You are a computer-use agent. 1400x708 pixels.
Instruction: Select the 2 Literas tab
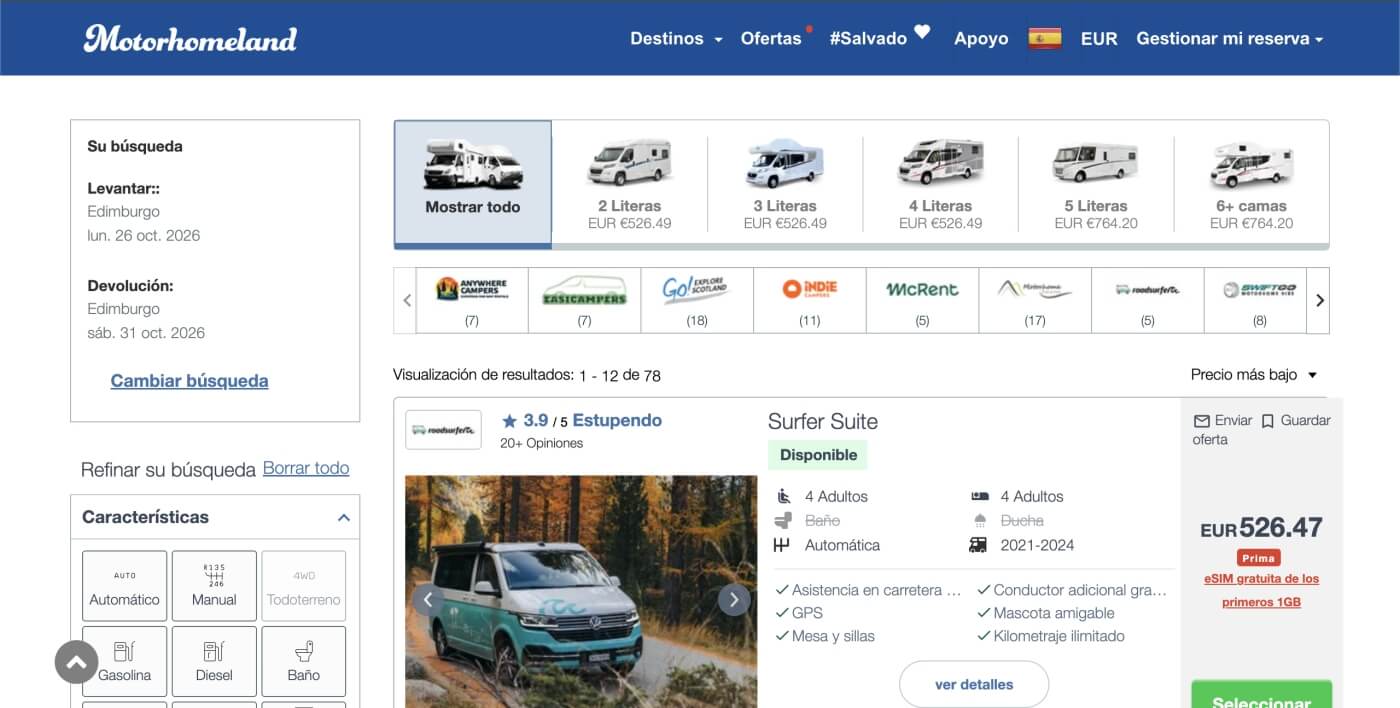629,183
